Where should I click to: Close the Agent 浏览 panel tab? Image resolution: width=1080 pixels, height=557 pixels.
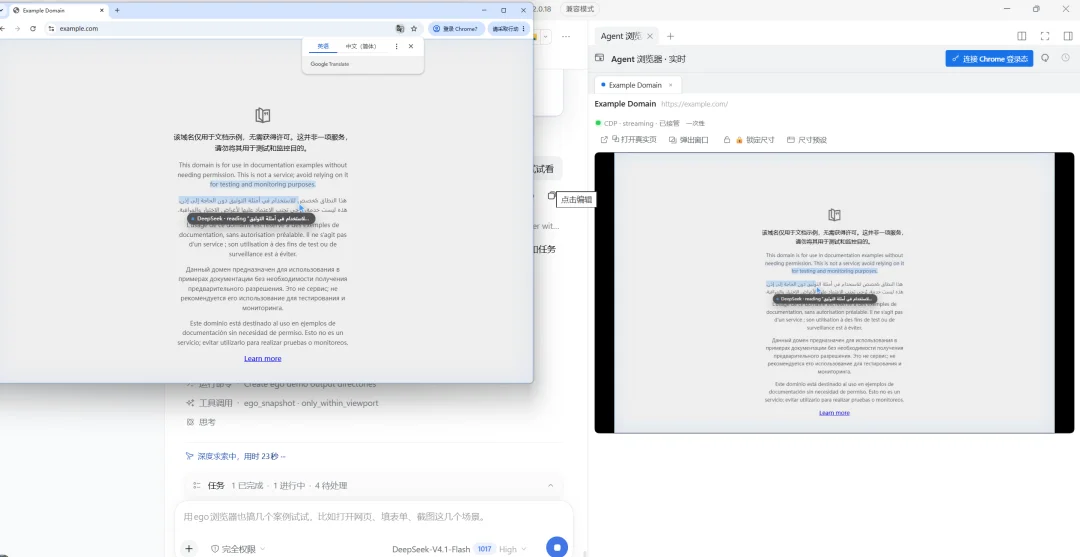(x=652, y=36)
